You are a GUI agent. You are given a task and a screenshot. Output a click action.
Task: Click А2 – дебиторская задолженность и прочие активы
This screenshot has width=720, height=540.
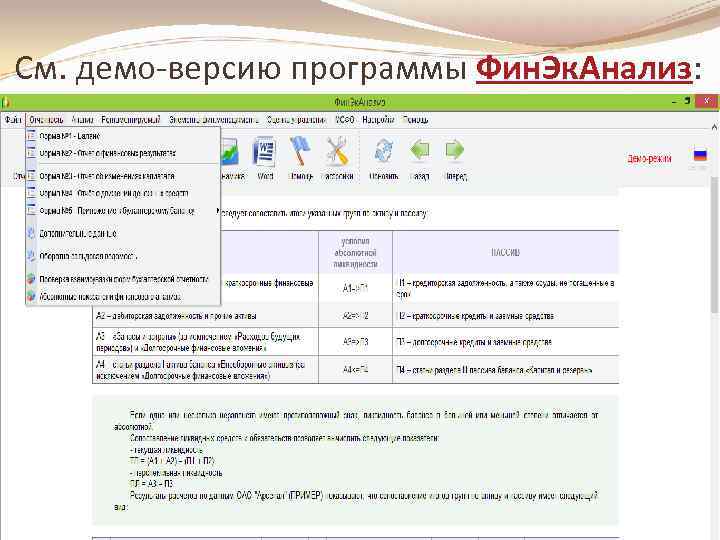pos(205,316)
